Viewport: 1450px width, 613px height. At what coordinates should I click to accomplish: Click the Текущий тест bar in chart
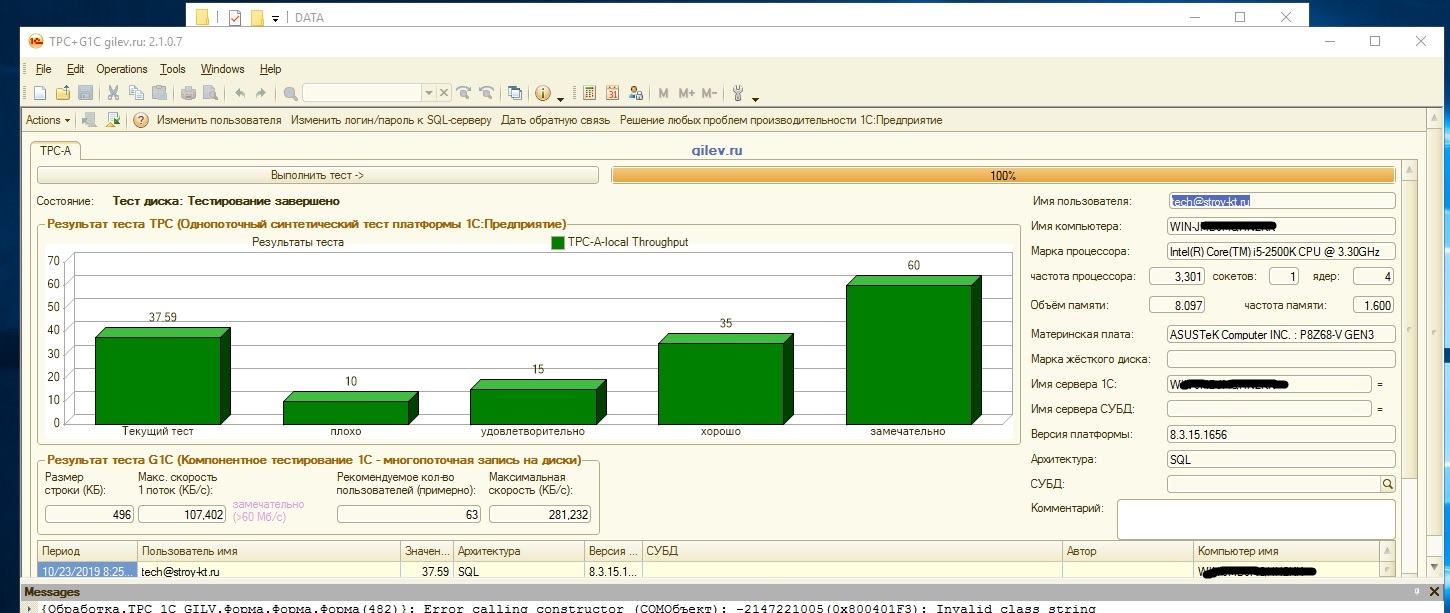click(163, 378)
